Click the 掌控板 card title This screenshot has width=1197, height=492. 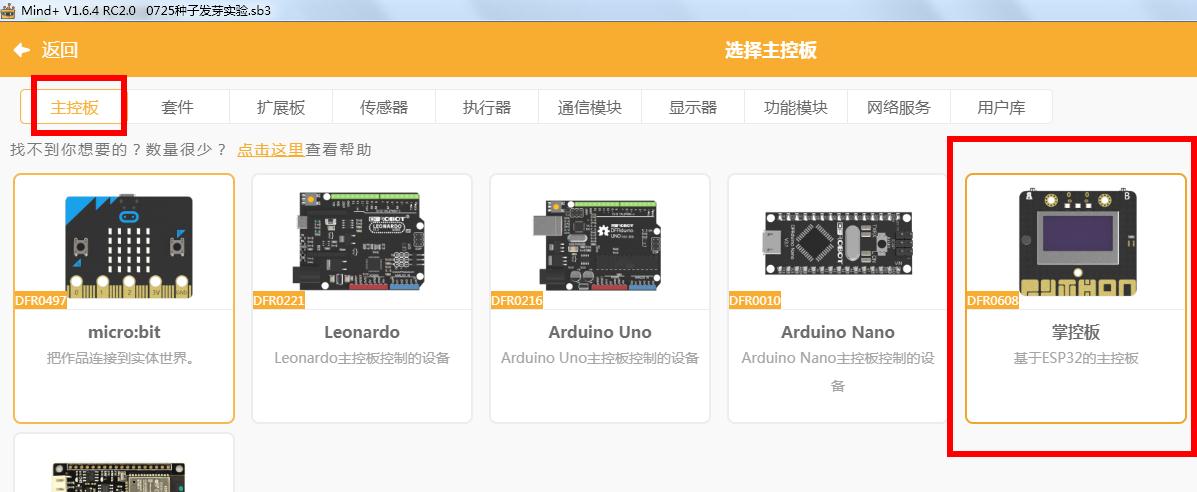click(x=1076, y=333)
